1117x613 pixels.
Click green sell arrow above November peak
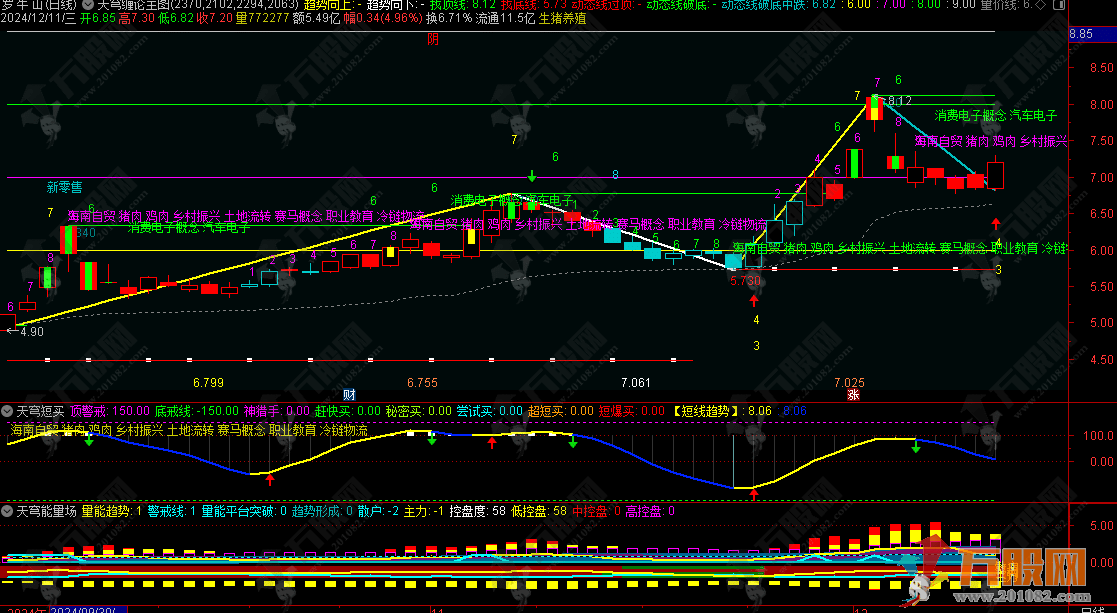(x=532, y=175)
